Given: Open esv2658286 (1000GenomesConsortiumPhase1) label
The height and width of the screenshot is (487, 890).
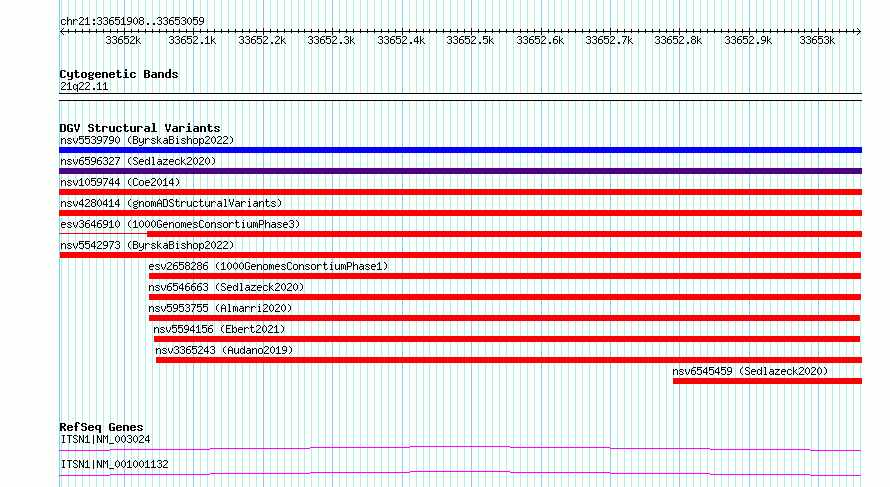Looking at the screenshot, I should point(268,266).
